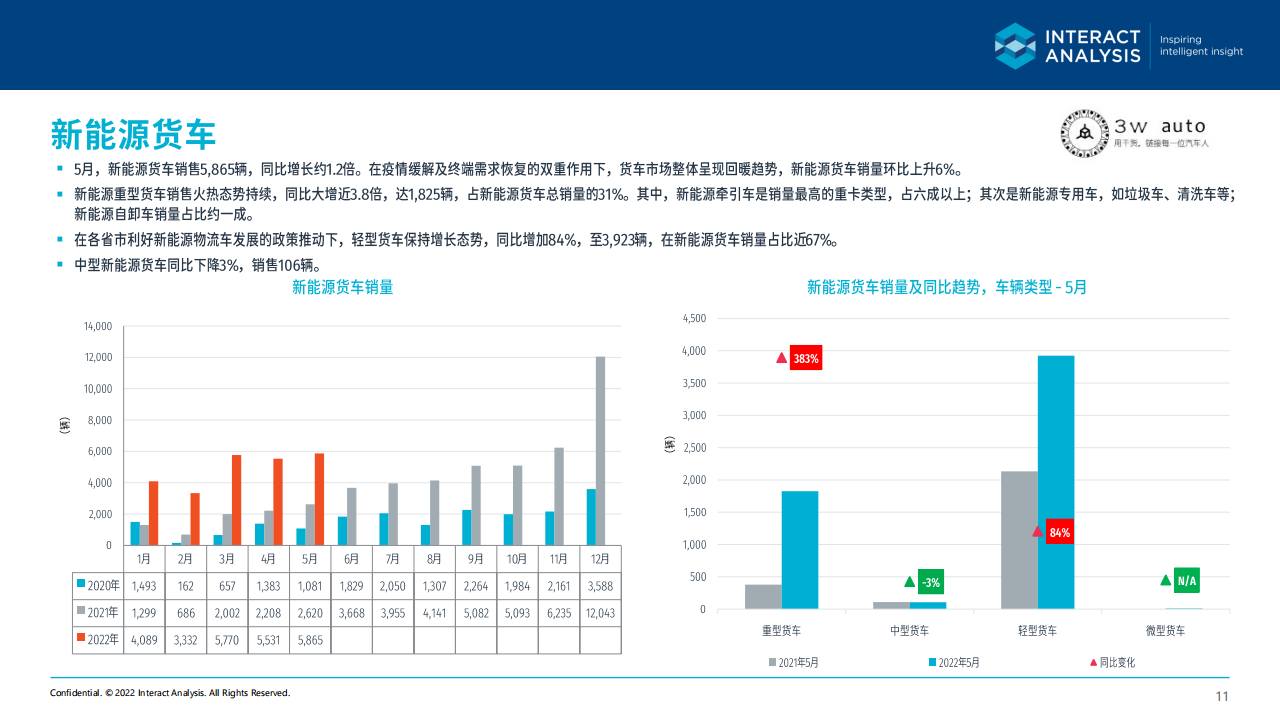Click the table cell value 5,865
The image size is (1280, 720).
click(x=309, y=639)
